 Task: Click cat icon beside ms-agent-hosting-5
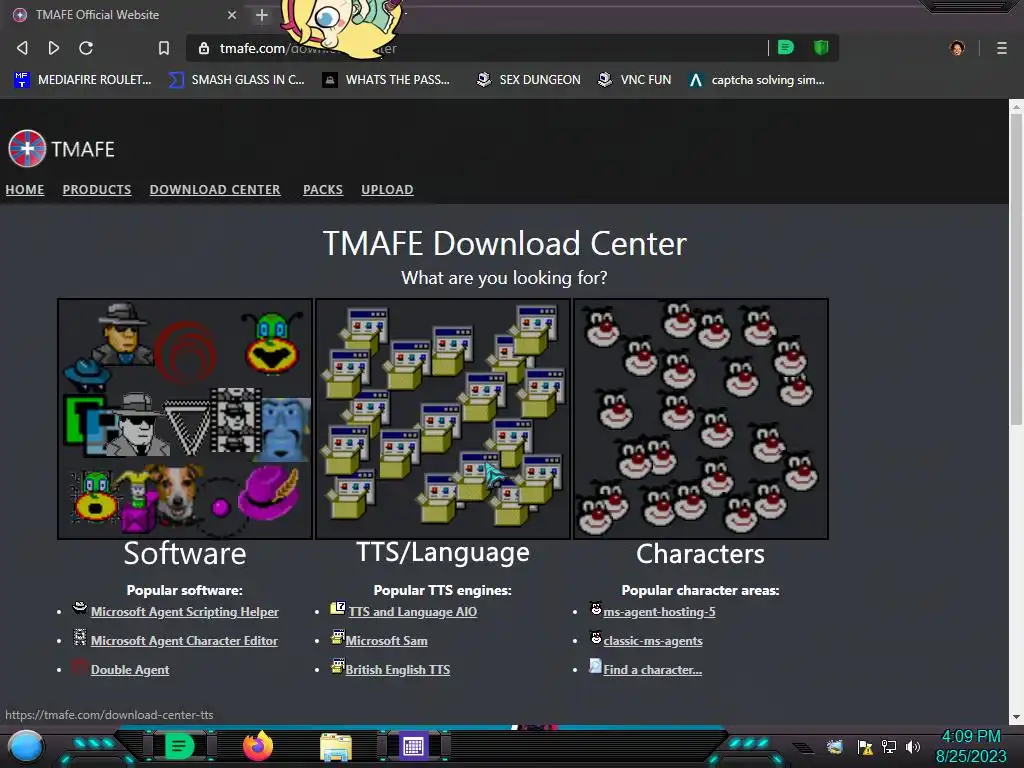pyautogui.click(x=596, y=608)
